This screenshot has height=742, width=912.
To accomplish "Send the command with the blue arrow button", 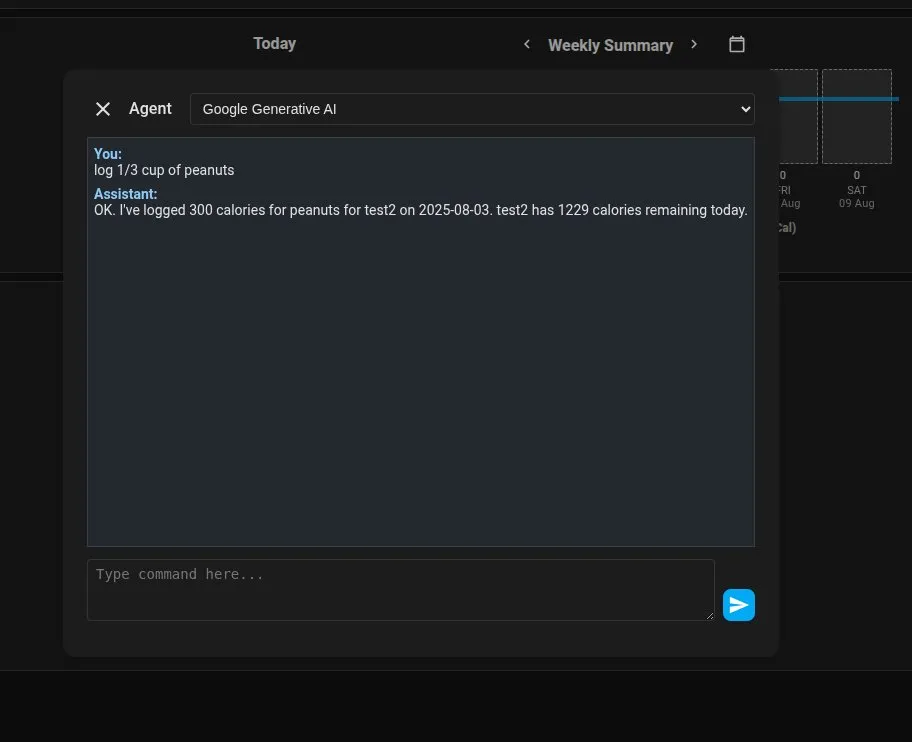I will pos(739,605).
